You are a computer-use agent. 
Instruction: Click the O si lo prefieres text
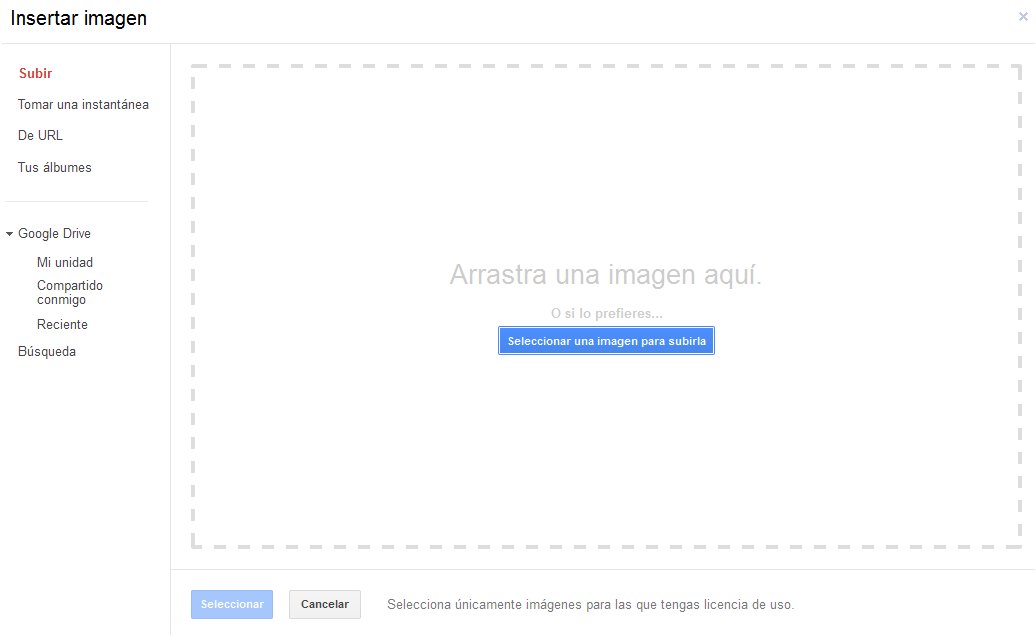click(606, 314)
